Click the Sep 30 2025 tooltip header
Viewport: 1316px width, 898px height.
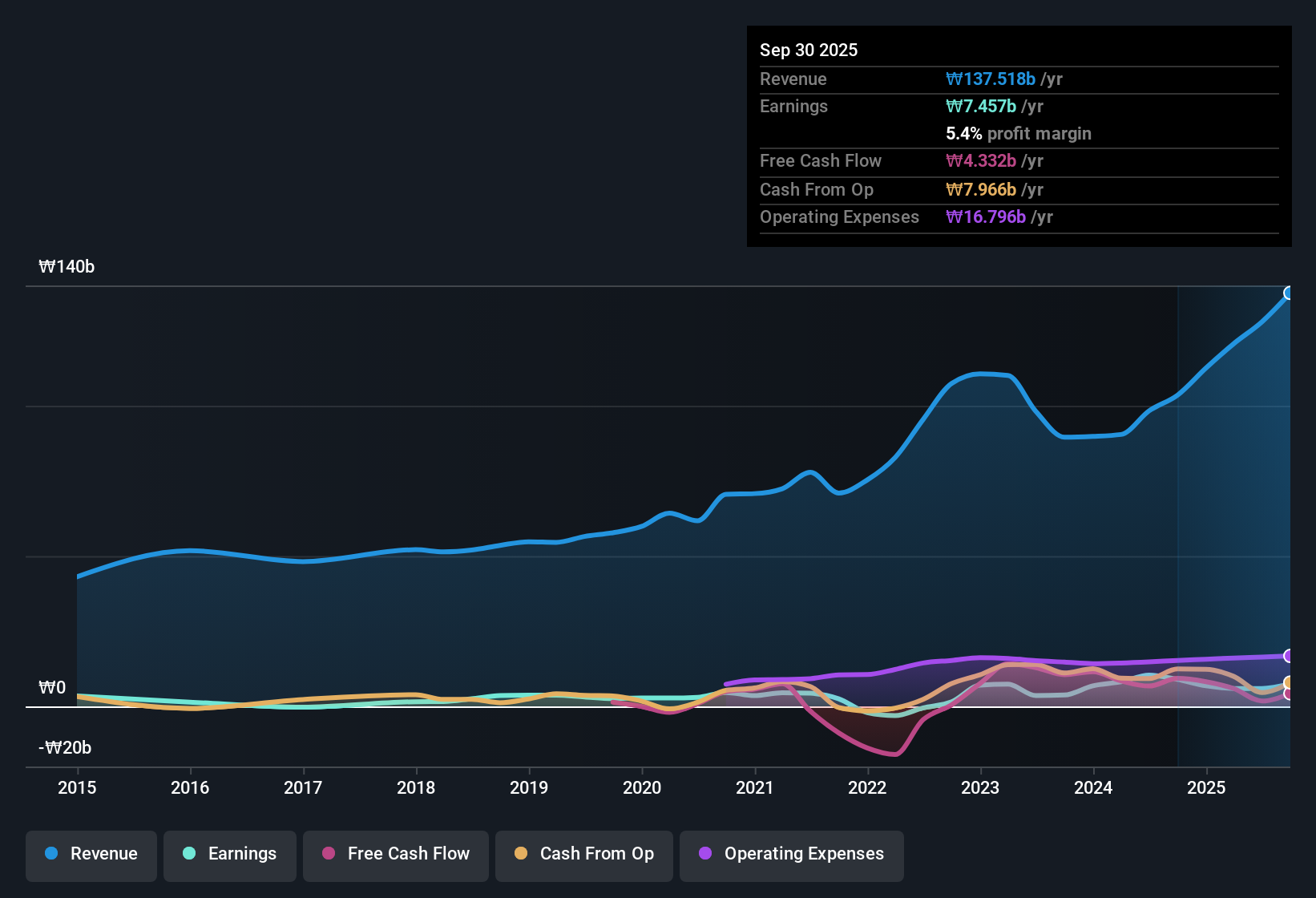(x=809, y=50)
